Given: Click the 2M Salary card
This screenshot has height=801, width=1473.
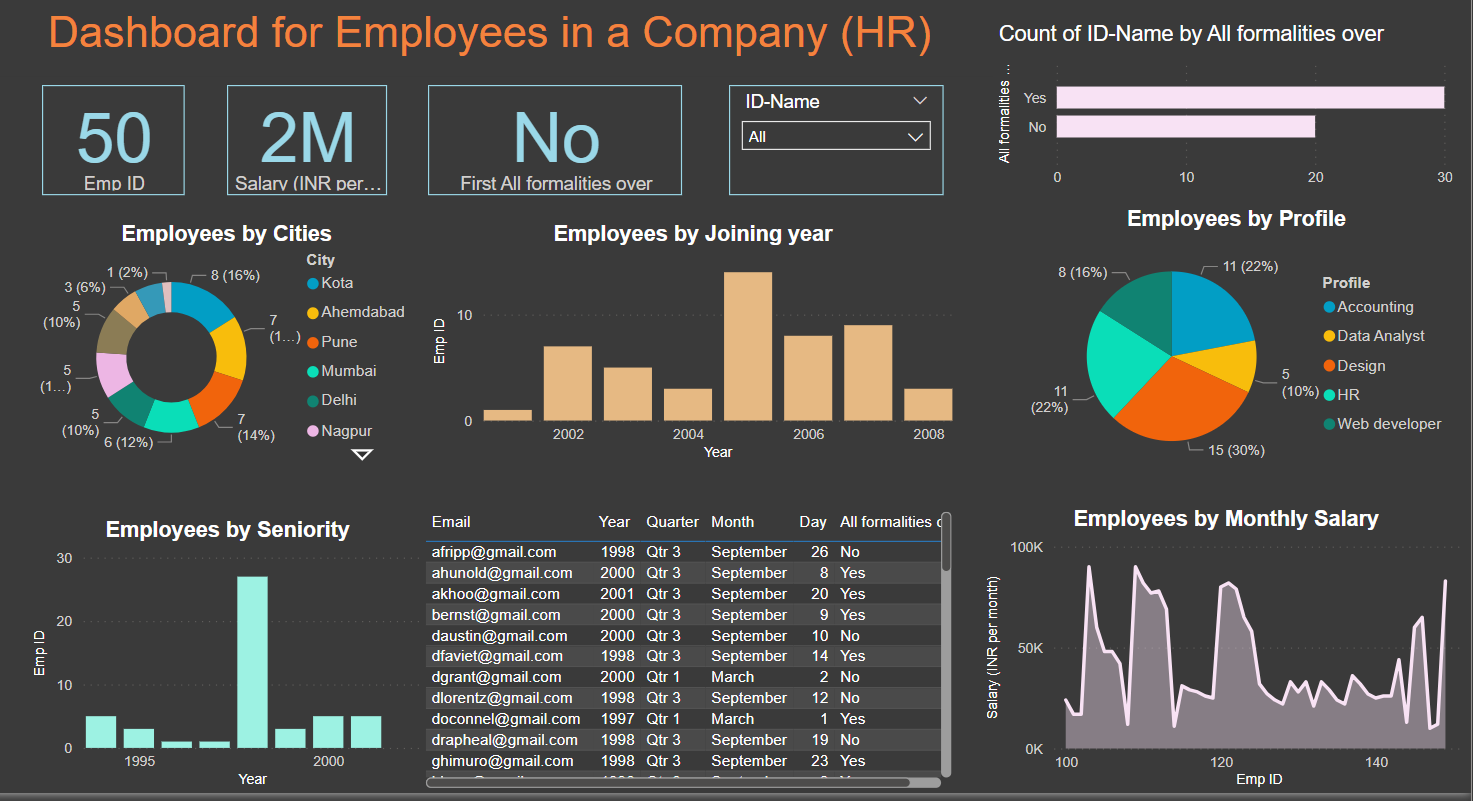Looking at the screenshot, I should coord(306,140).
